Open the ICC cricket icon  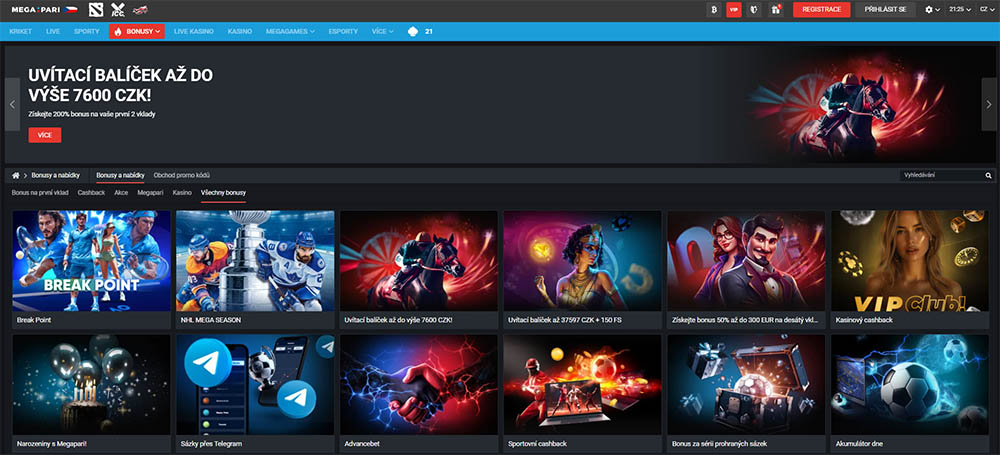point(118,10)
